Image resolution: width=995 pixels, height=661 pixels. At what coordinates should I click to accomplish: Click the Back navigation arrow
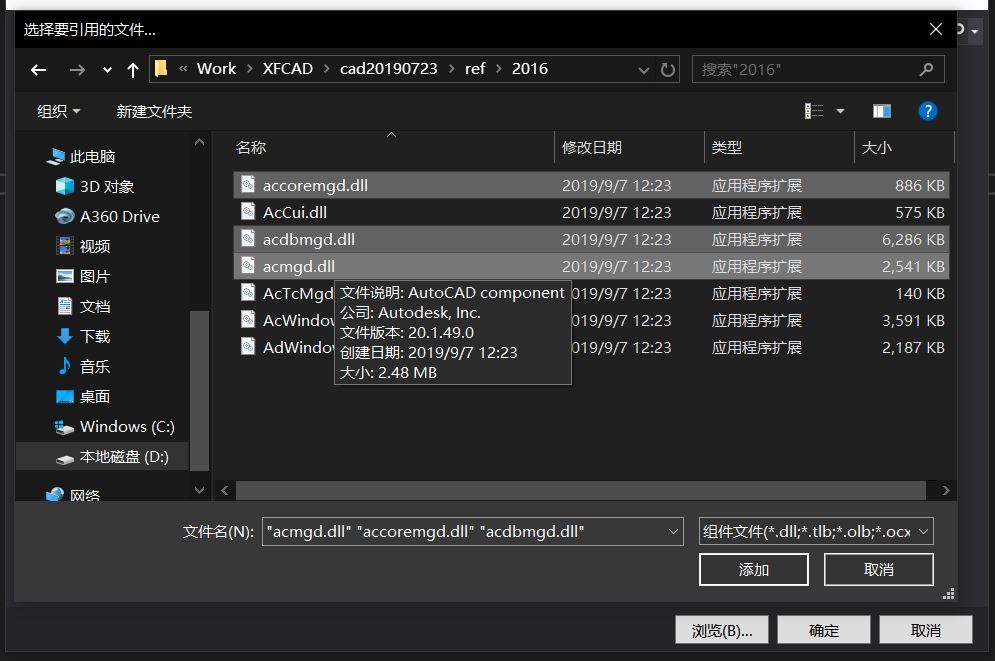[x=38, y=68]
